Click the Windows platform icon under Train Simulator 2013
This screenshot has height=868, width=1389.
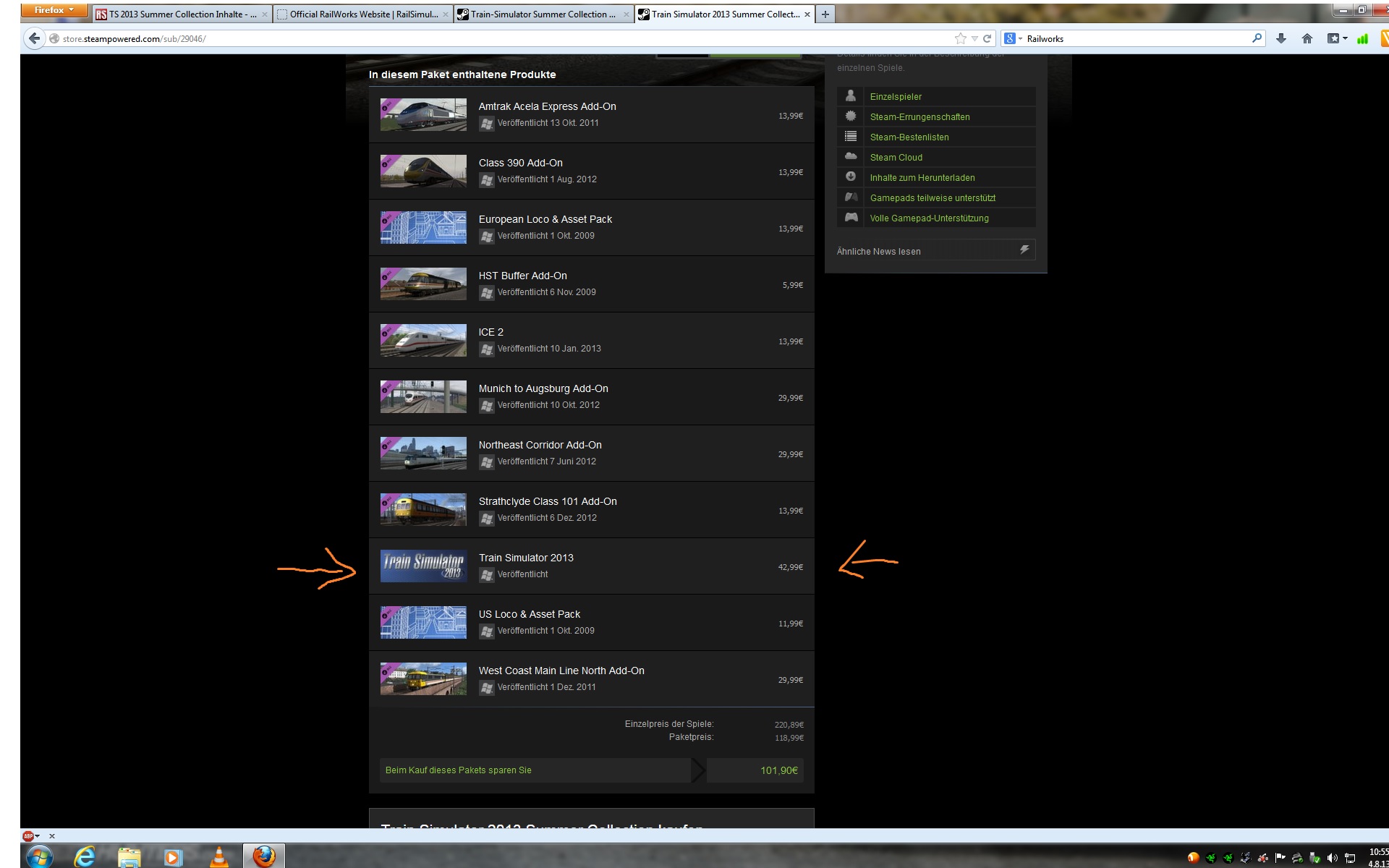tap(487, 575)
